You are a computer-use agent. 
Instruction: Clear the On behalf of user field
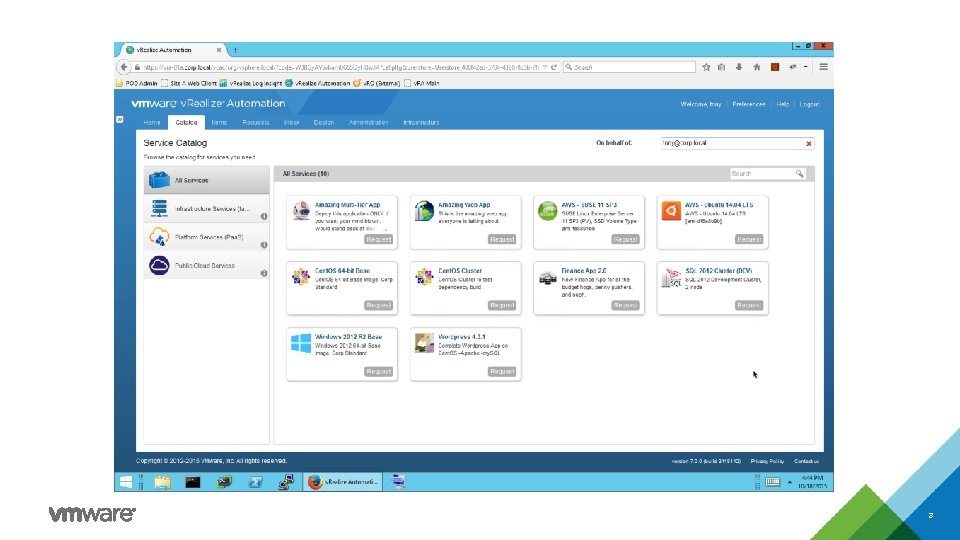(x=809, y=144)
